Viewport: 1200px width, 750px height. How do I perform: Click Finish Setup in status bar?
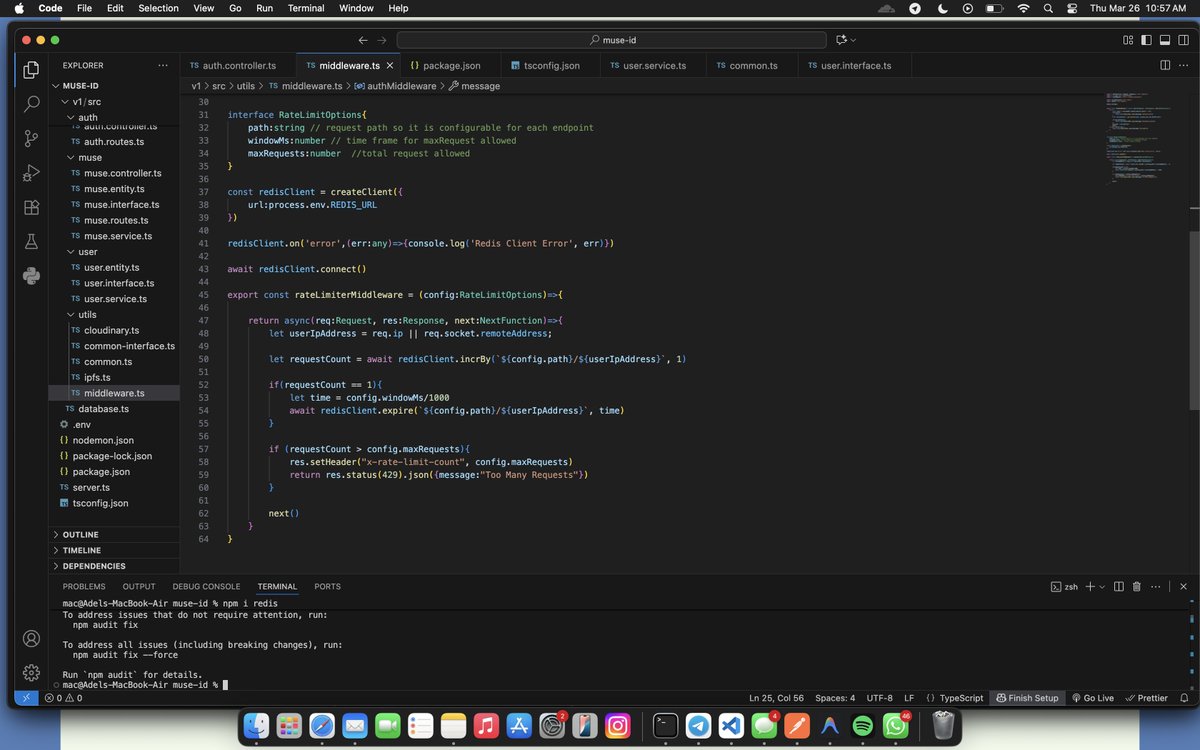[x=1025, y=698]
